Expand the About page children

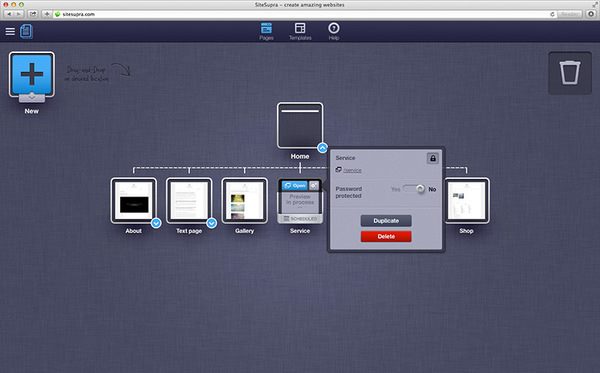(156, 223)
